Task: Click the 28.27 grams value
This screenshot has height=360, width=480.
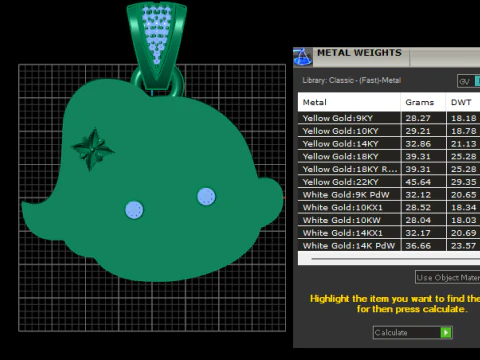Action: pos(418,118)
